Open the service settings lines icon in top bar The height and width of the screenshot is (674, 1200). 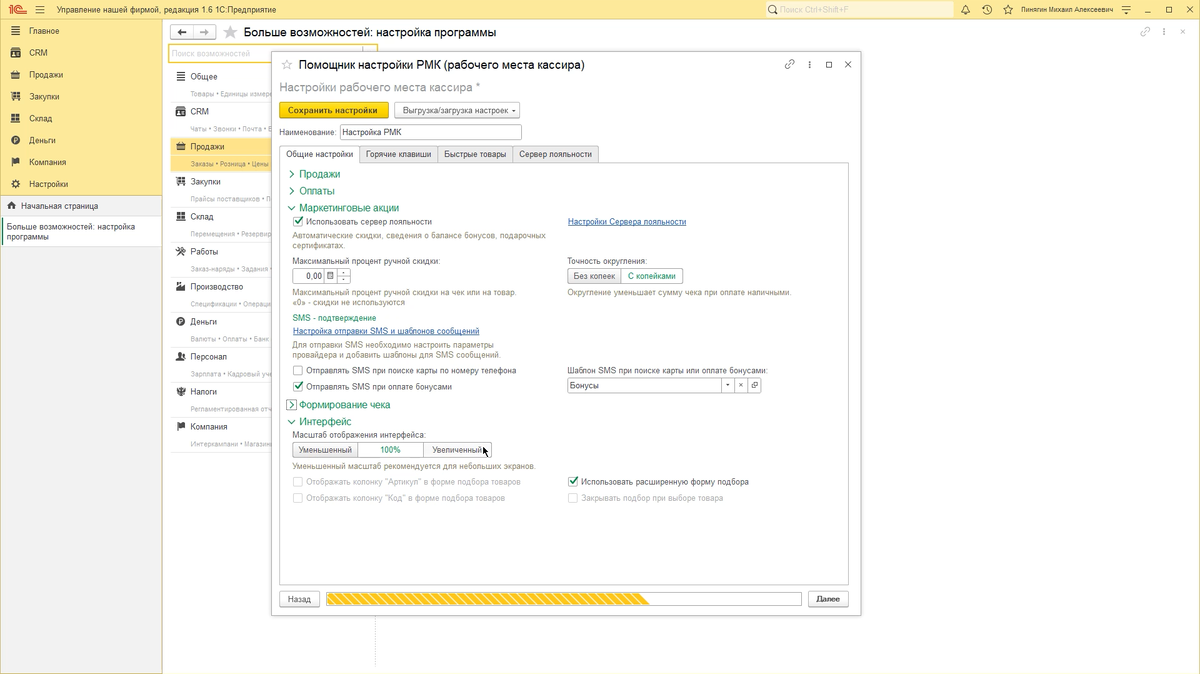(x=1126, y=10)
